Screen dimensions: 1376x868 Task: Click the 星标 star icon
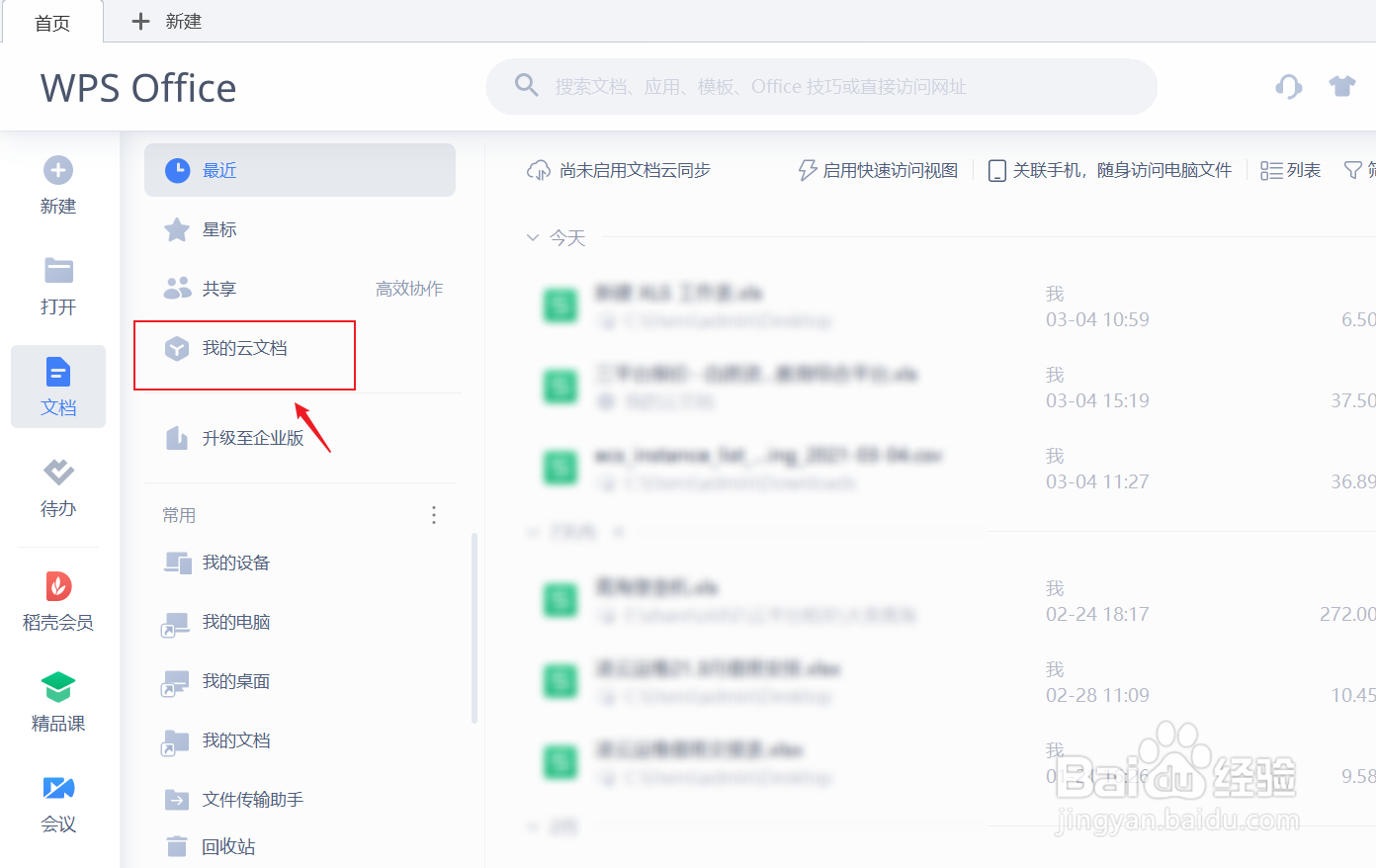[x=177, y=229]
